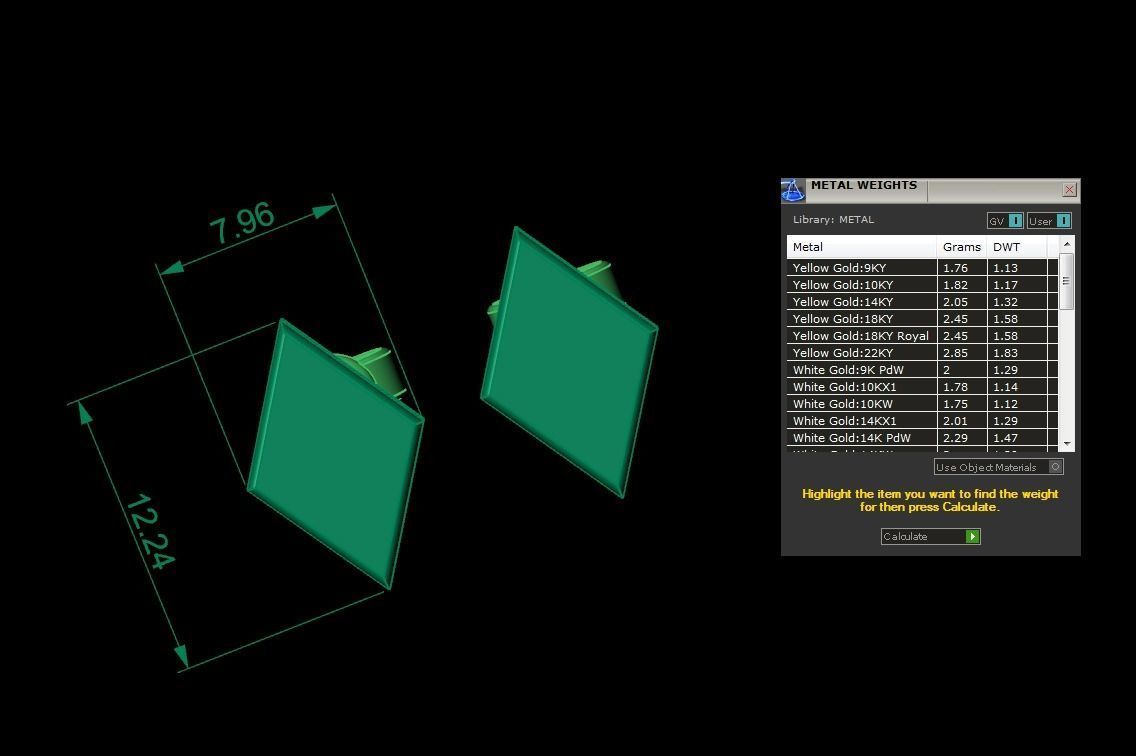Toggle the User library switch
The height and width of the screenshot is (756, 1136).
point(1048,220)
